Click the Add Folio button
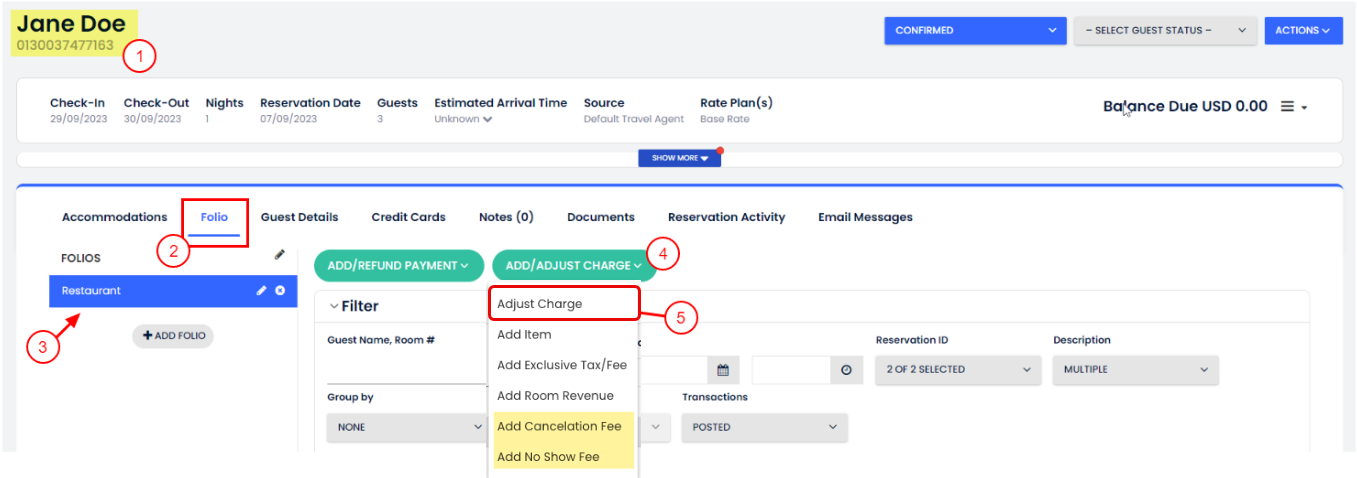The height and width of the screenshot is (478, 1357). click(x=173, y=336)
